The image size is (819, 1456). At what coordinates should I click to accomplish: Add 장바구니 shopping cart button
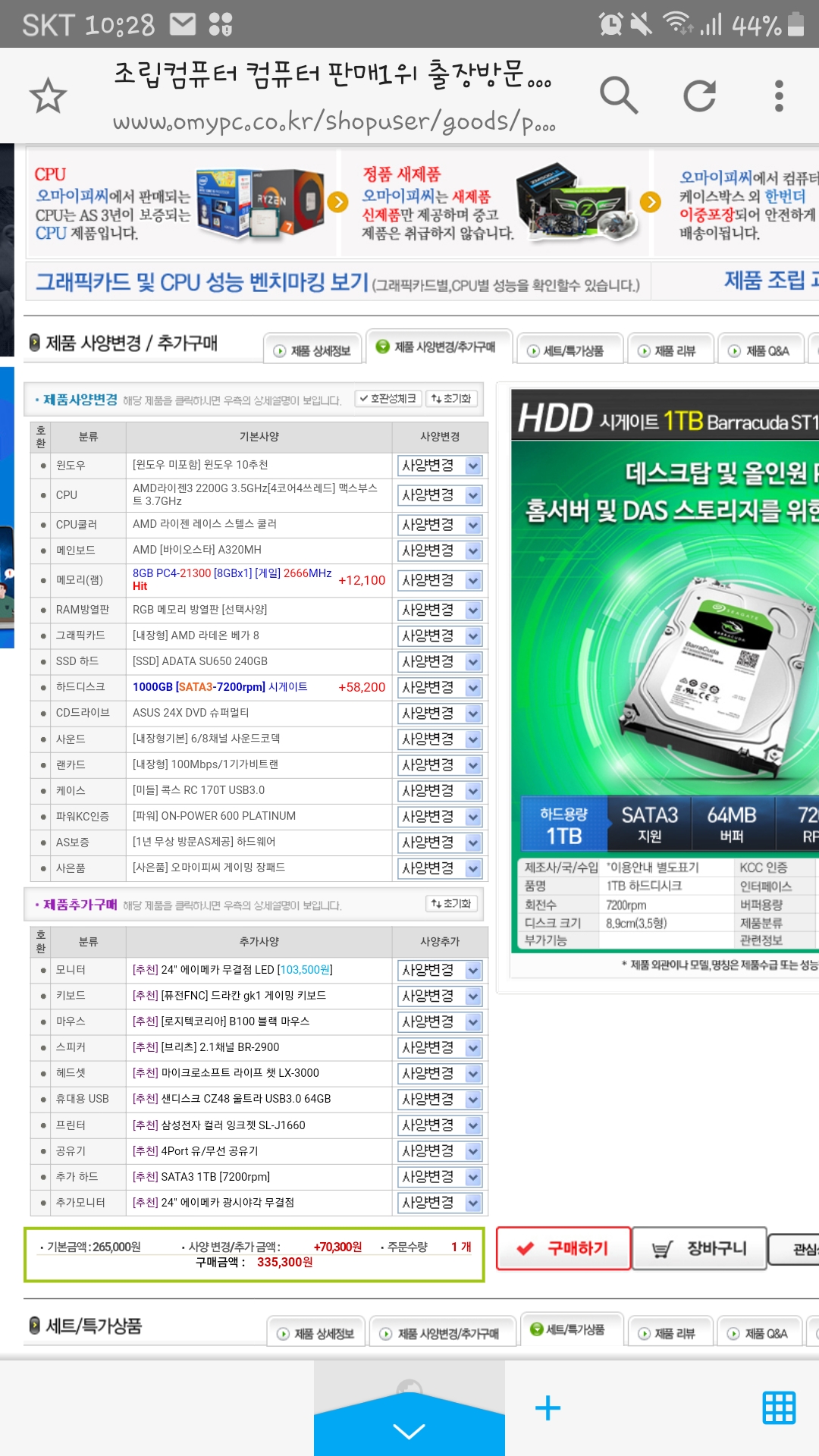699,1248
